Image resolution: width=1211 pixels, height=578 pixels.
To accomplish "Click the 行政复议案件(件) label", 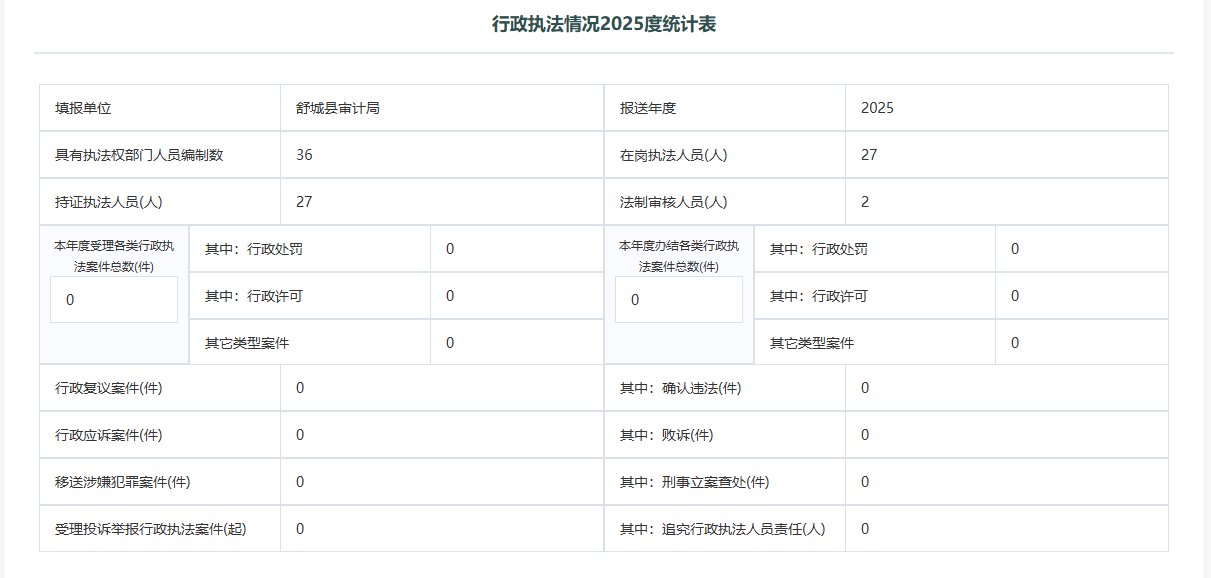I will point(109,388).
